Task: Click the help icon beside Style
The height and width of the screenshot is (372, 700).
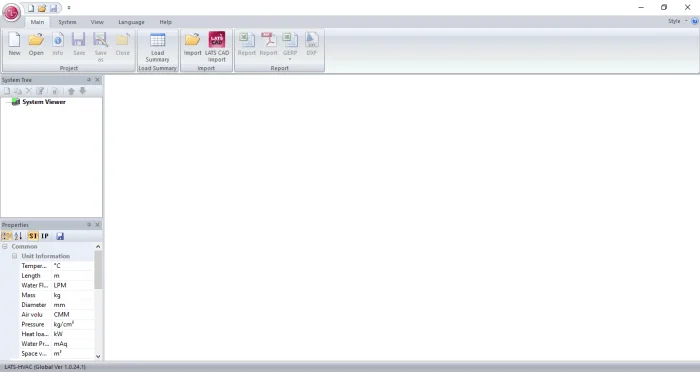Action: pos(695,21)
